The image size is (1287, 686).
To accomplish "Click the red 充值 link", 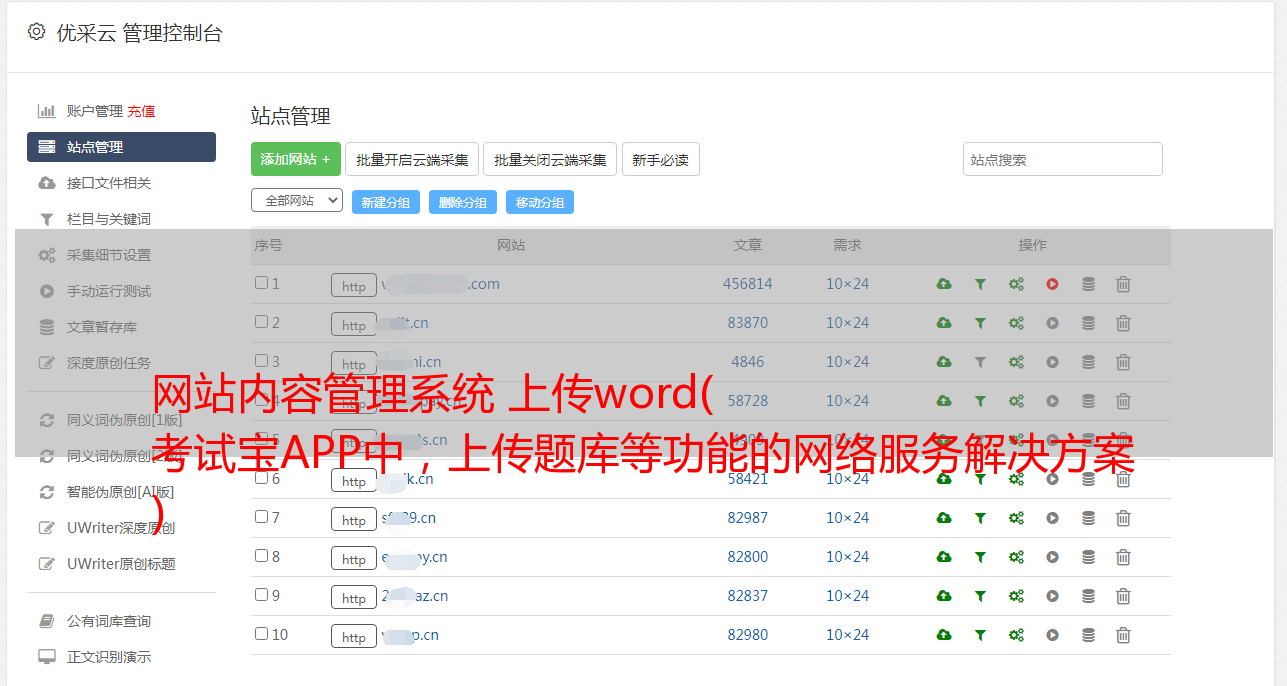I will pyautogui.click(x=141, y=111).
